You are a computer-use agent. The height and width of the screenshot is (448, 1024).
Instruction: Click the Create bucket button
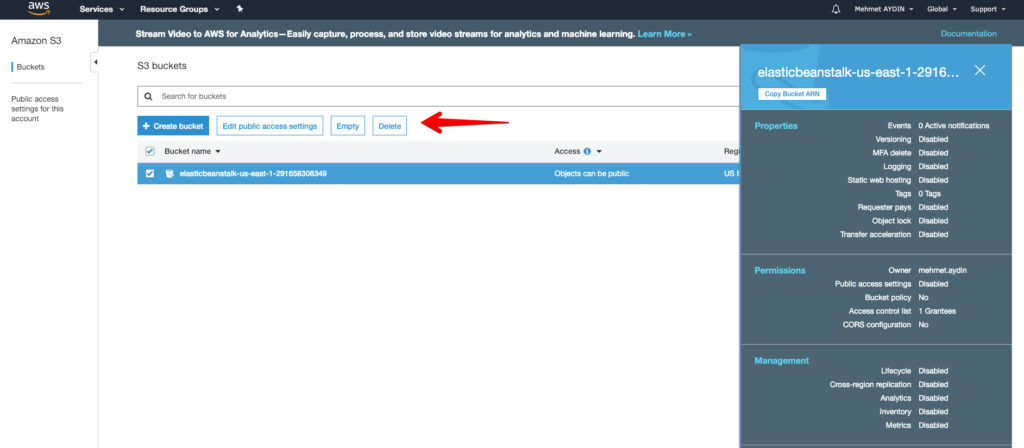click(173, 126)
